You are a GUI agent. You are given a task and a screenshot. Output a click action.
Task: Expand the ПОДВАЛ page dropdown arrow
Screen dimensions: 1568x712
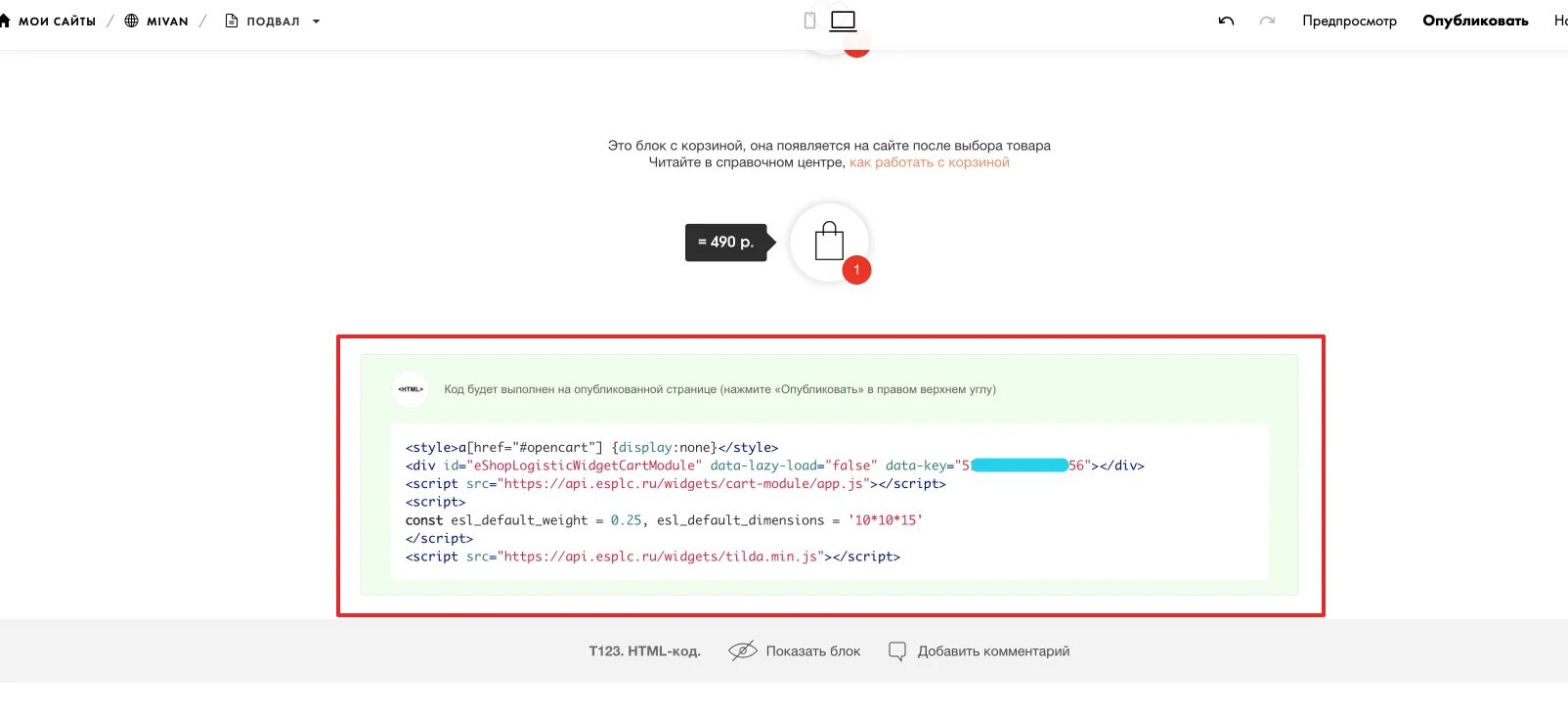click(316, 22)
